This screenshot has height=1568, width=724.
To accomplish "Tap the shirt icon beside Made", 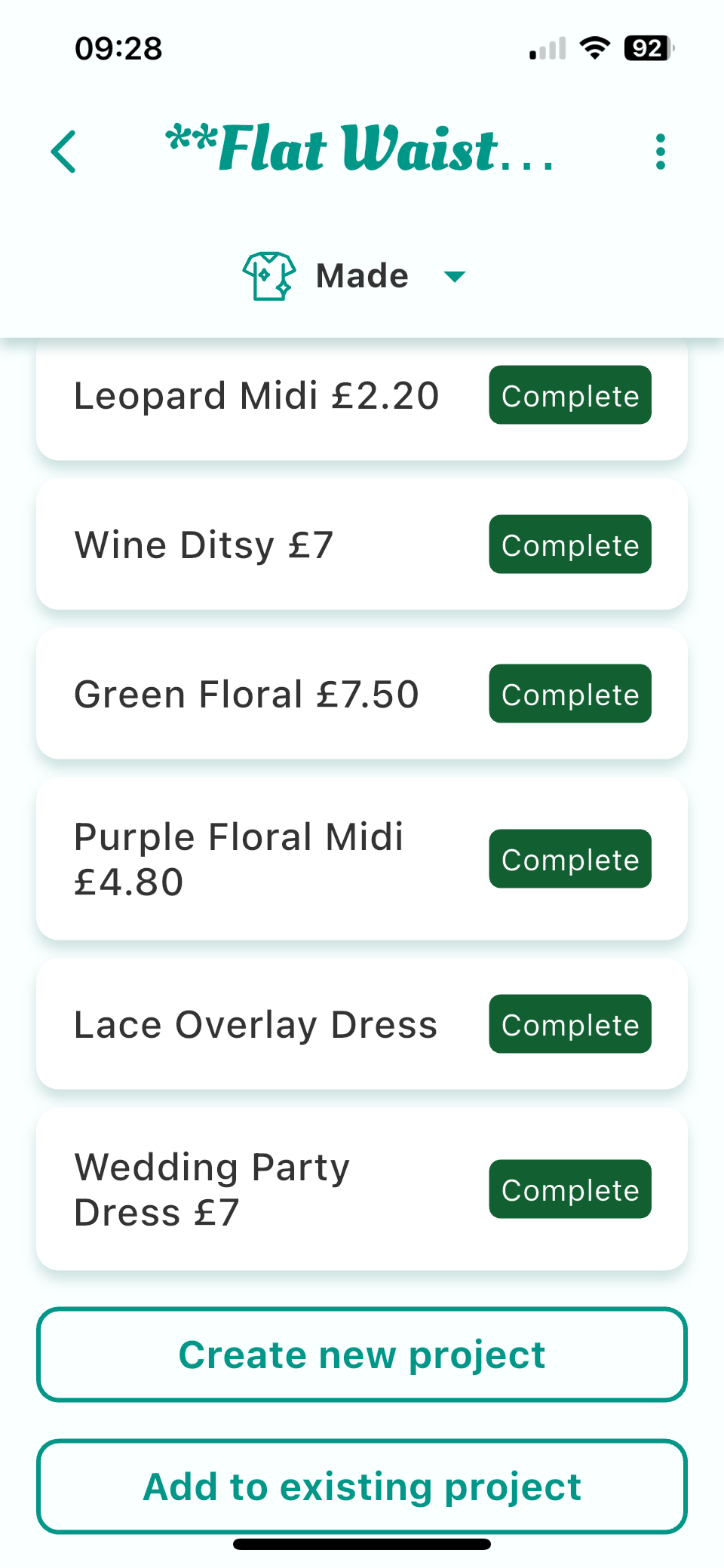I will (268, 276).
